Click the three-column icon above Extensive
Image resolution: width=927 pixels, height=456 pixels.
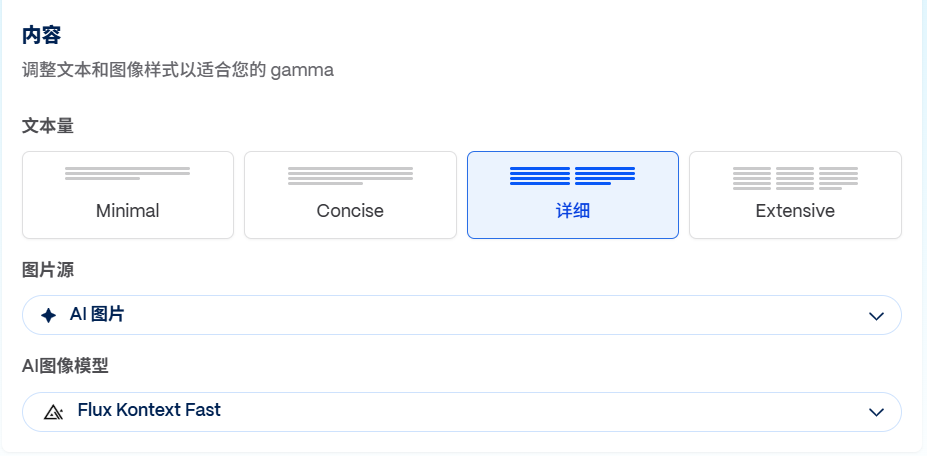[x=795, y=178]
